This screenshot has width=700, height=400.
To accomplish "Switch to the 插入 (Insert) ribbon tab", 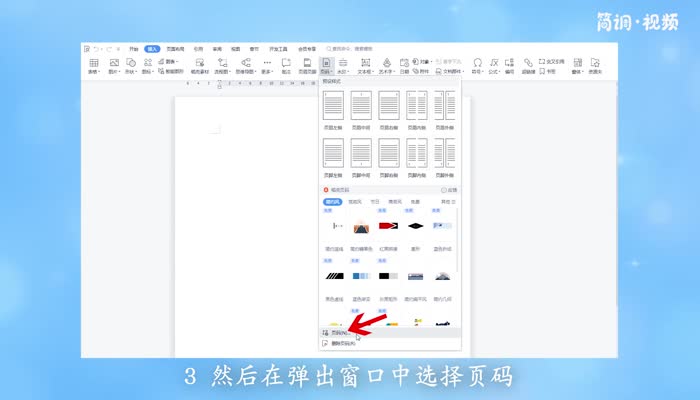I will click(152, 48).
